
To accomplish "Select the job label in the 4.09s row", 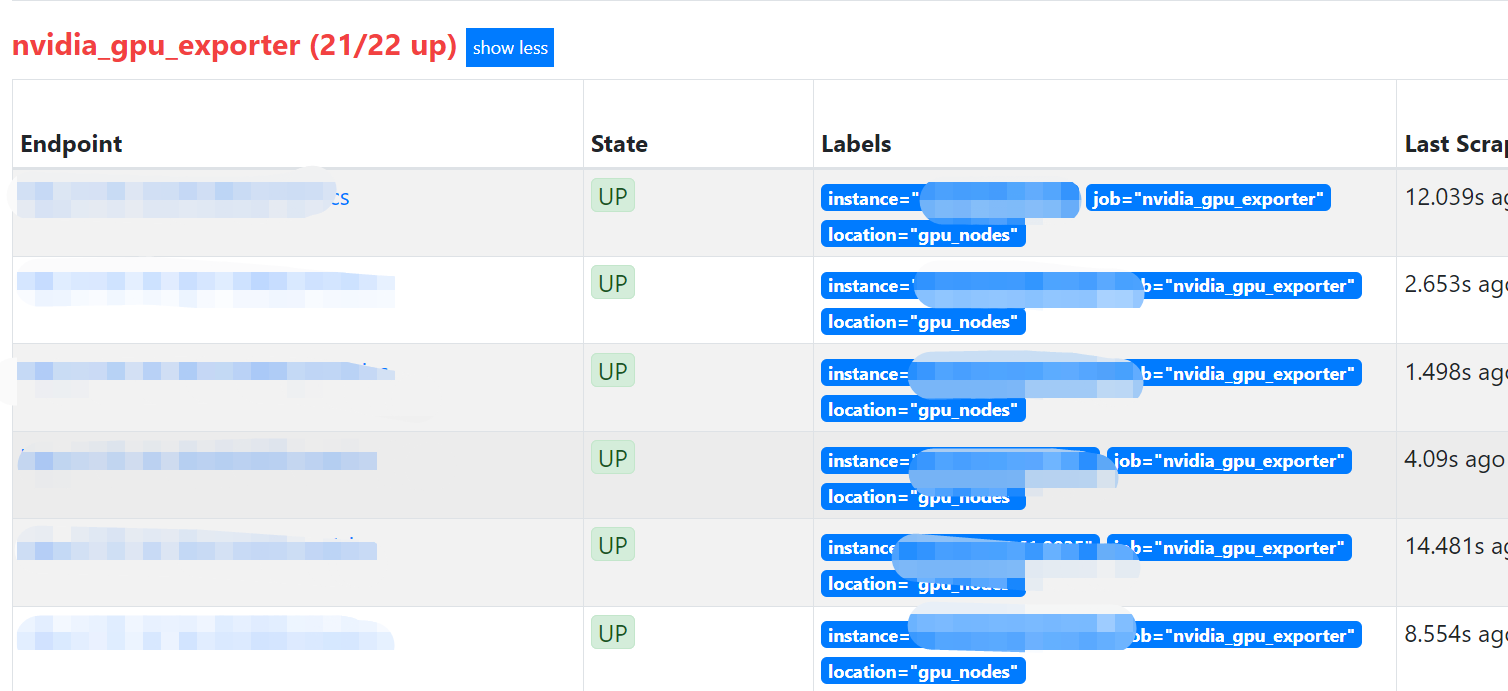I will pyautogui.click(x=1229, y=461).
